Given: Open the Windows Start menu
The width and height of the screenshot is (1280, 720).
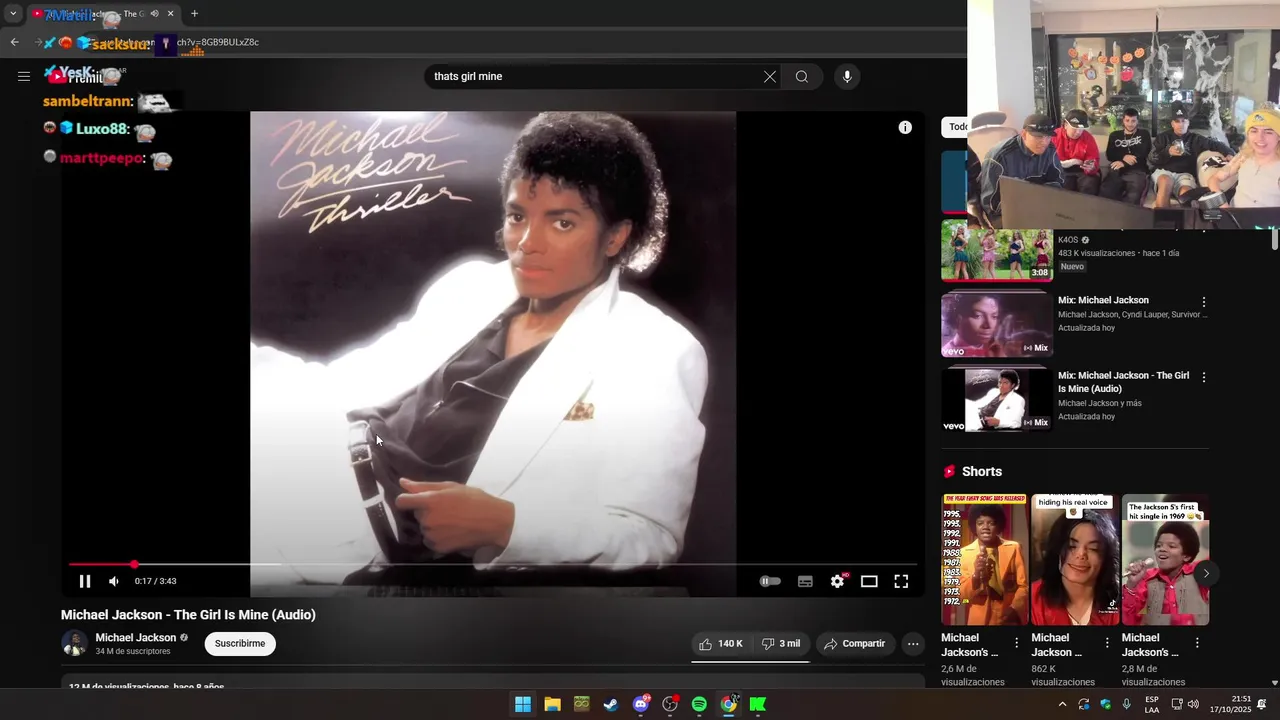Looking at the screenshot, I should [523, 704].
